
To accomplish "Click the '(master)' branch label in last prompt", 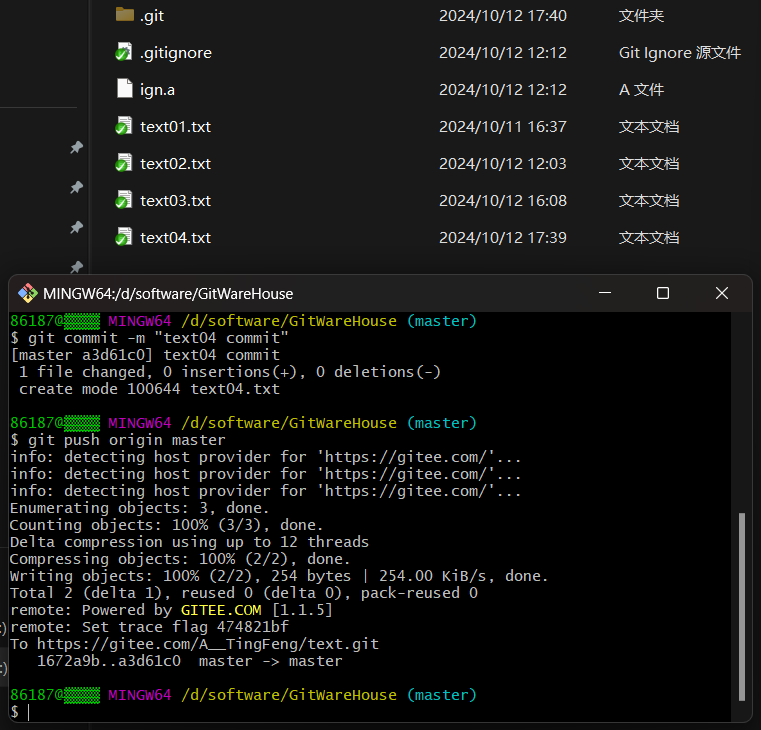I will pyautogui.click(x=442, y=695).
